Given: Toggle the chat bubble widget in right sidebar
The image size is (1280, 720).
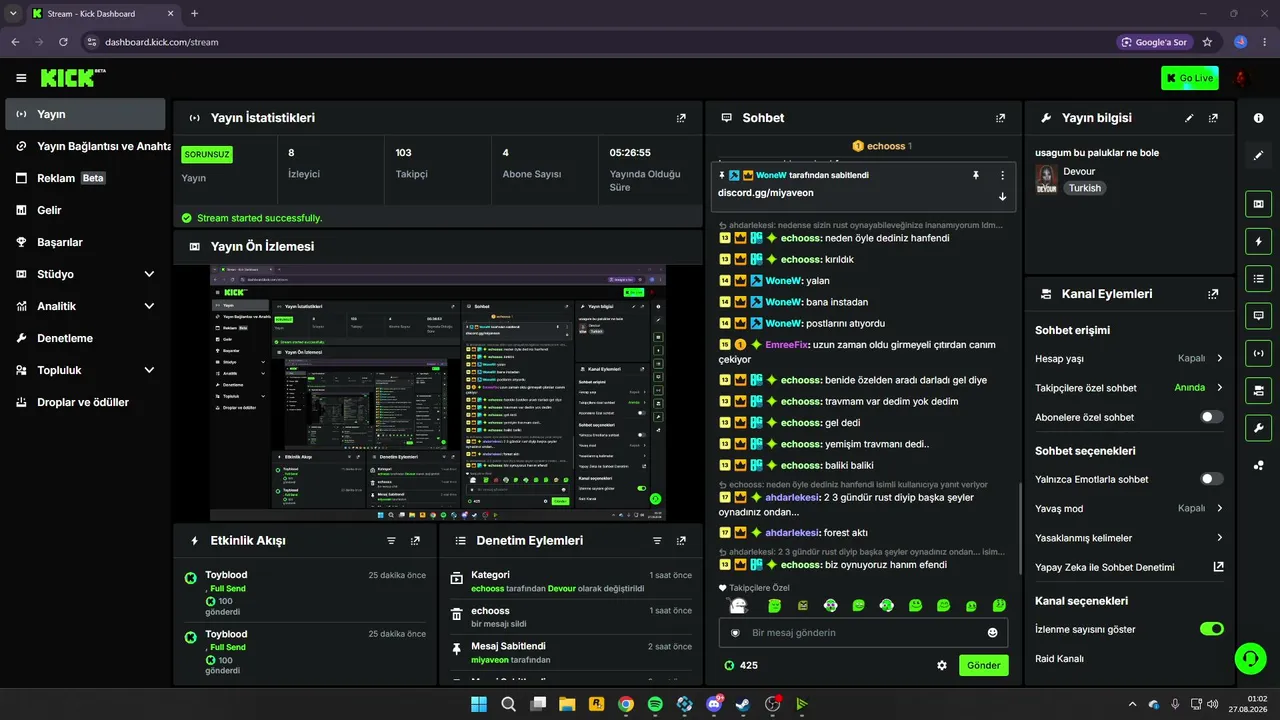Looking at the screenshot, I should click(1258, 316).
